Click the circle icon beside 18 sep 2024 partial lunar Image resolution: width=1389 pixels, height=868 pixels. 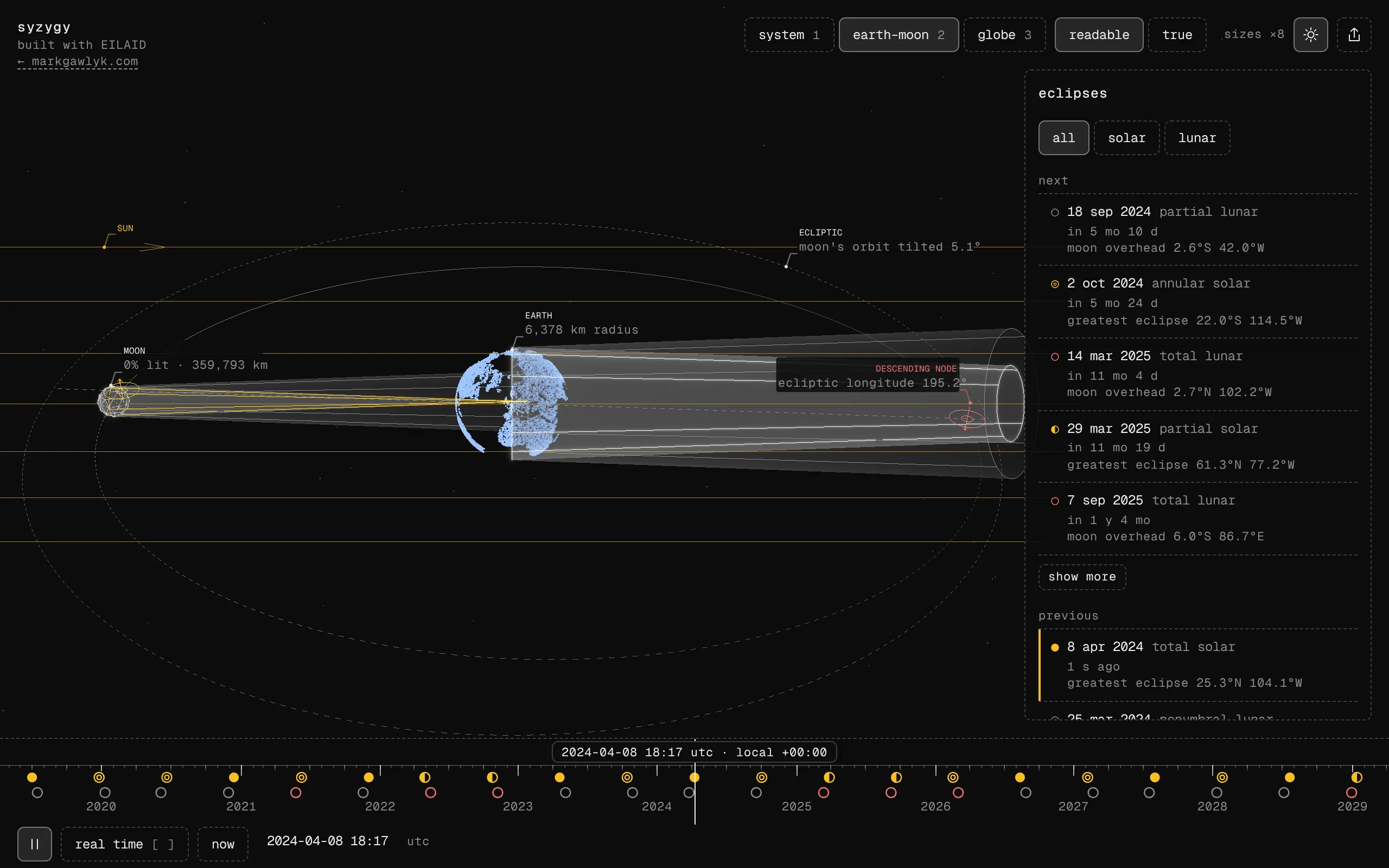[x=1055, y=213]
